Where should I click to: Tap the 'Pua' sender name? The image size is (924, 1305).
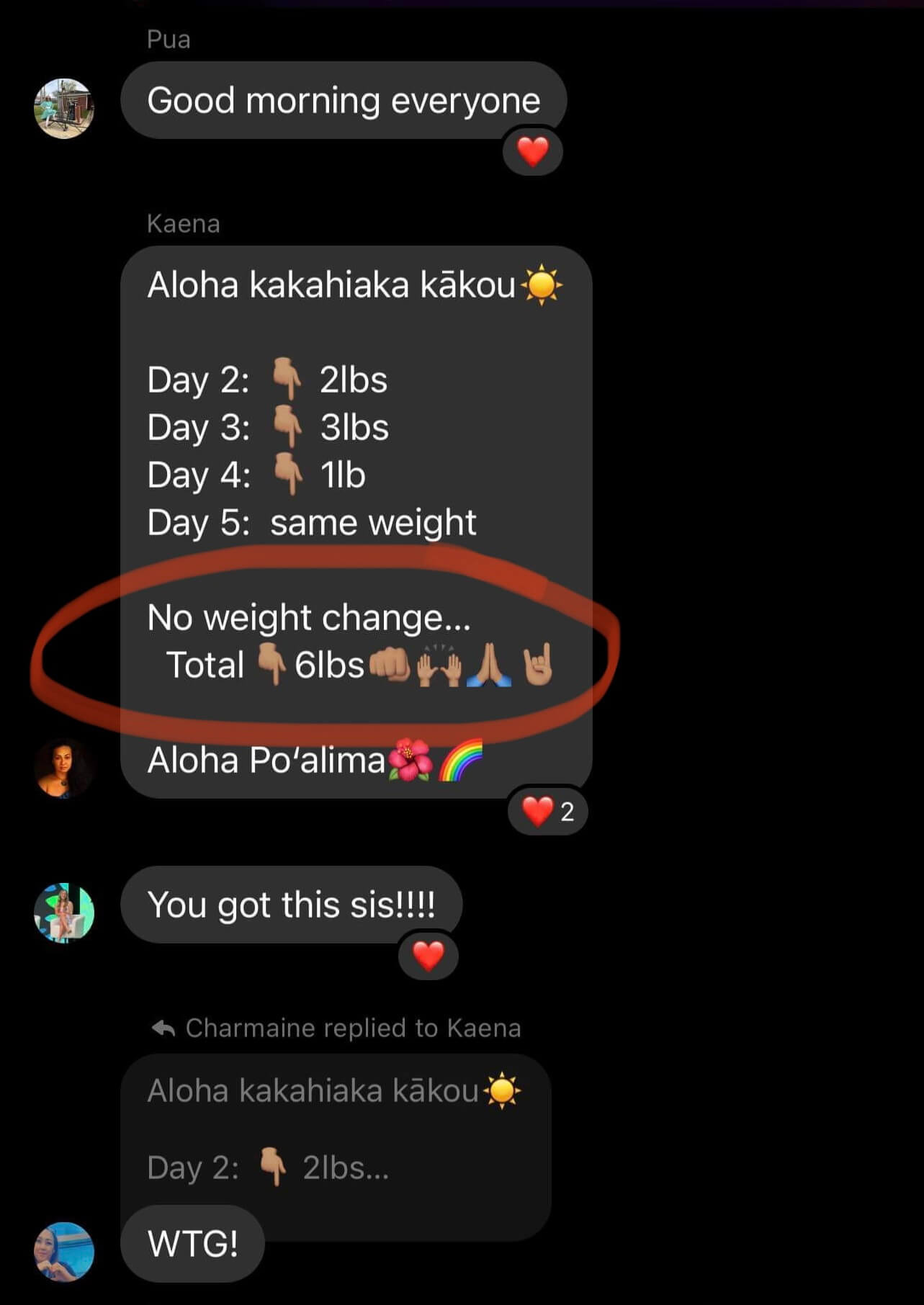coord(169,40)
